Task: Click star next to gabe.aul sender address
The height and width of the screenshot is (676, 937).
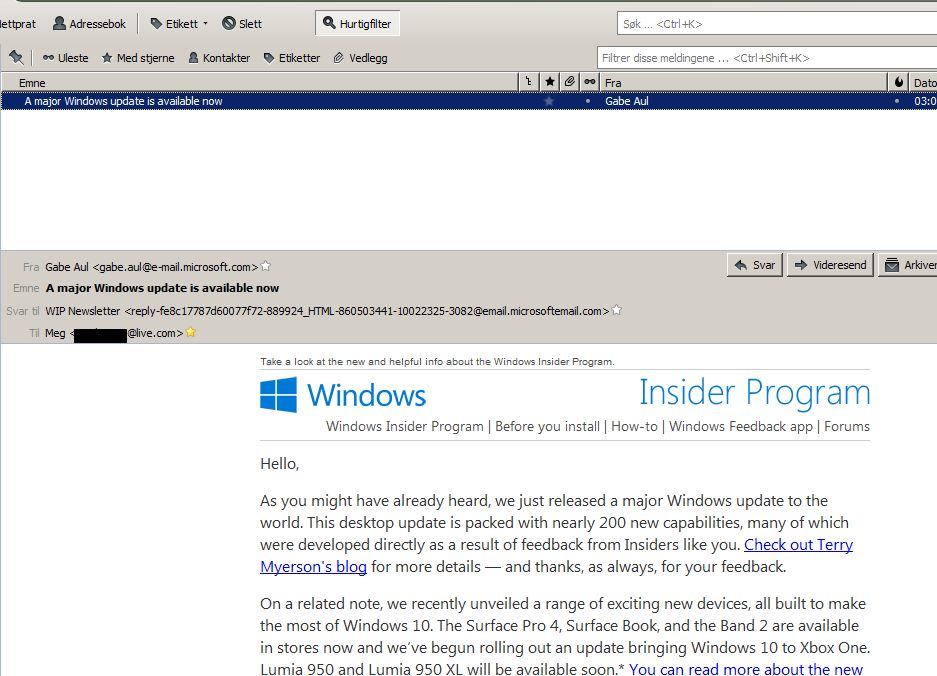Action: pos(266,266)
